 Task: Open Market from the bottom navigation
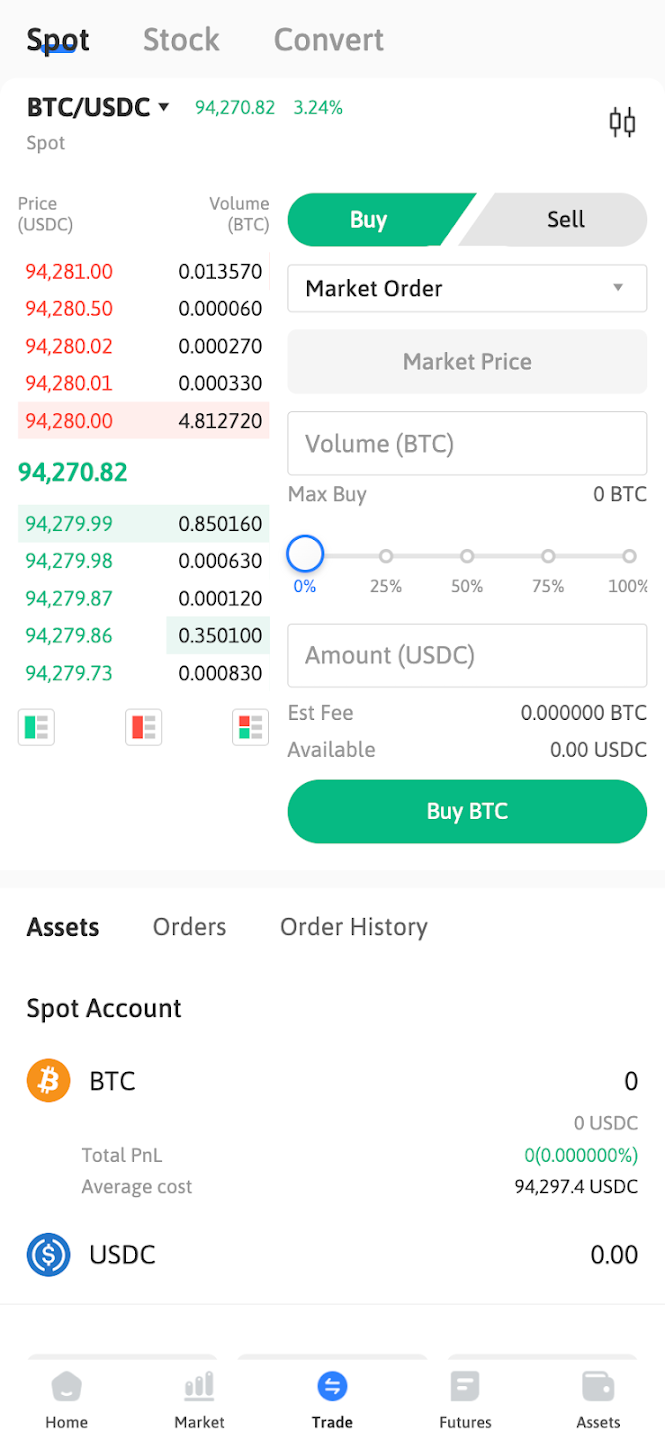pos(199,1397)
